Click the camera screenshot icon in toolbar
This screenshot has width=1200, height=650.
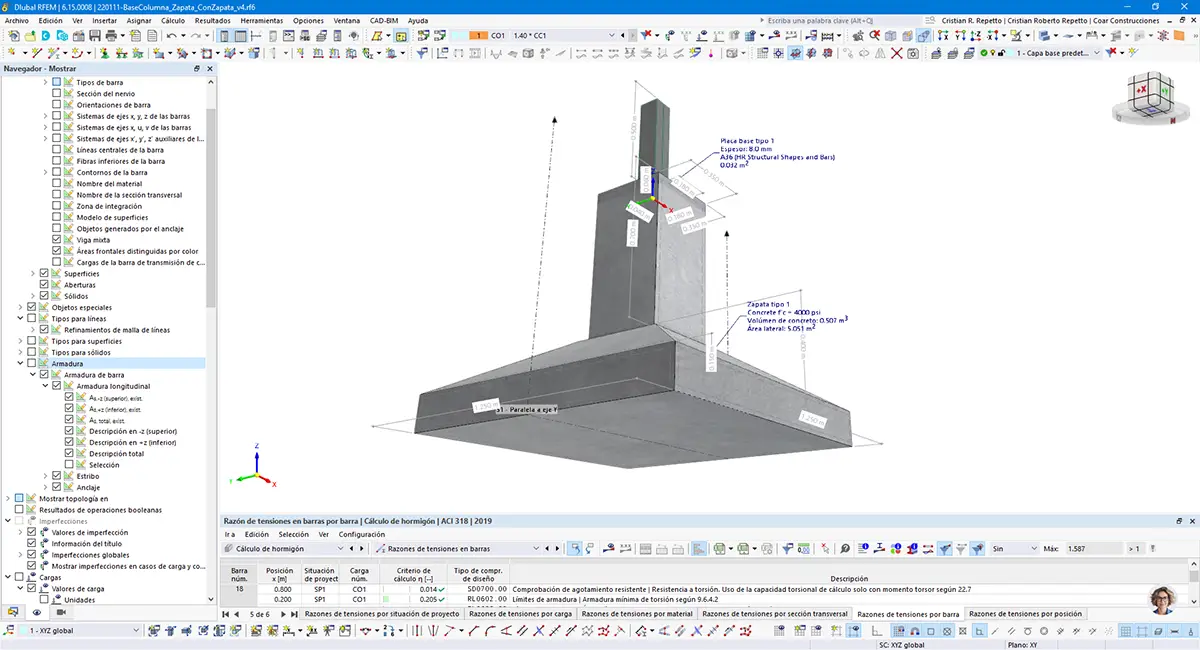pos(913,53)
